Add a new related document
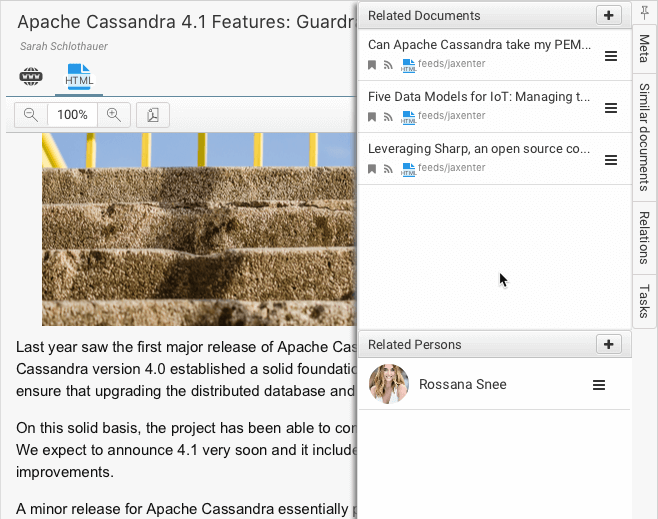The height and width of the screenshot is (519, 658). coord(608,15)
